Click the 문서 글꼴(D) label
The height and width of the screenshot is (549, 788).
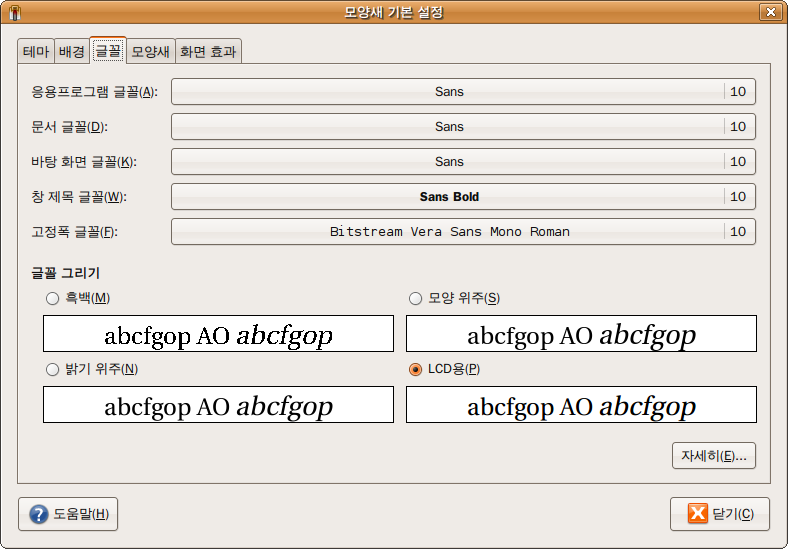click(69, 127)
